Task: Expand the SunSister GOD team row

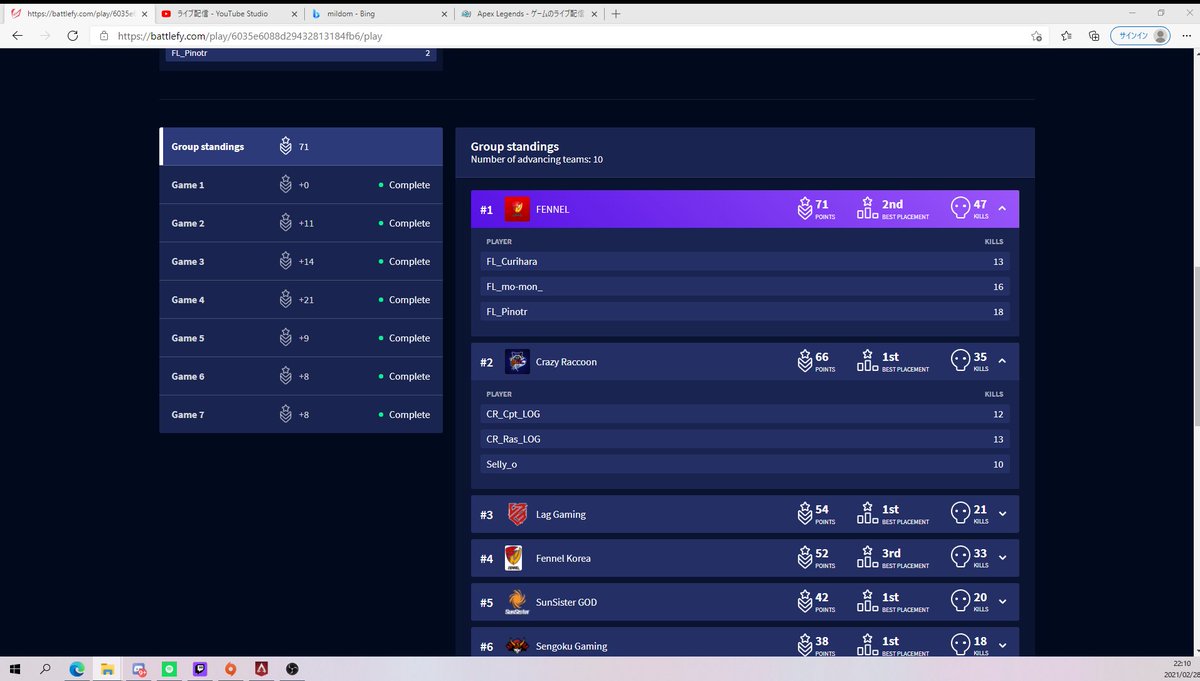Action: (x=1002, y=602)
